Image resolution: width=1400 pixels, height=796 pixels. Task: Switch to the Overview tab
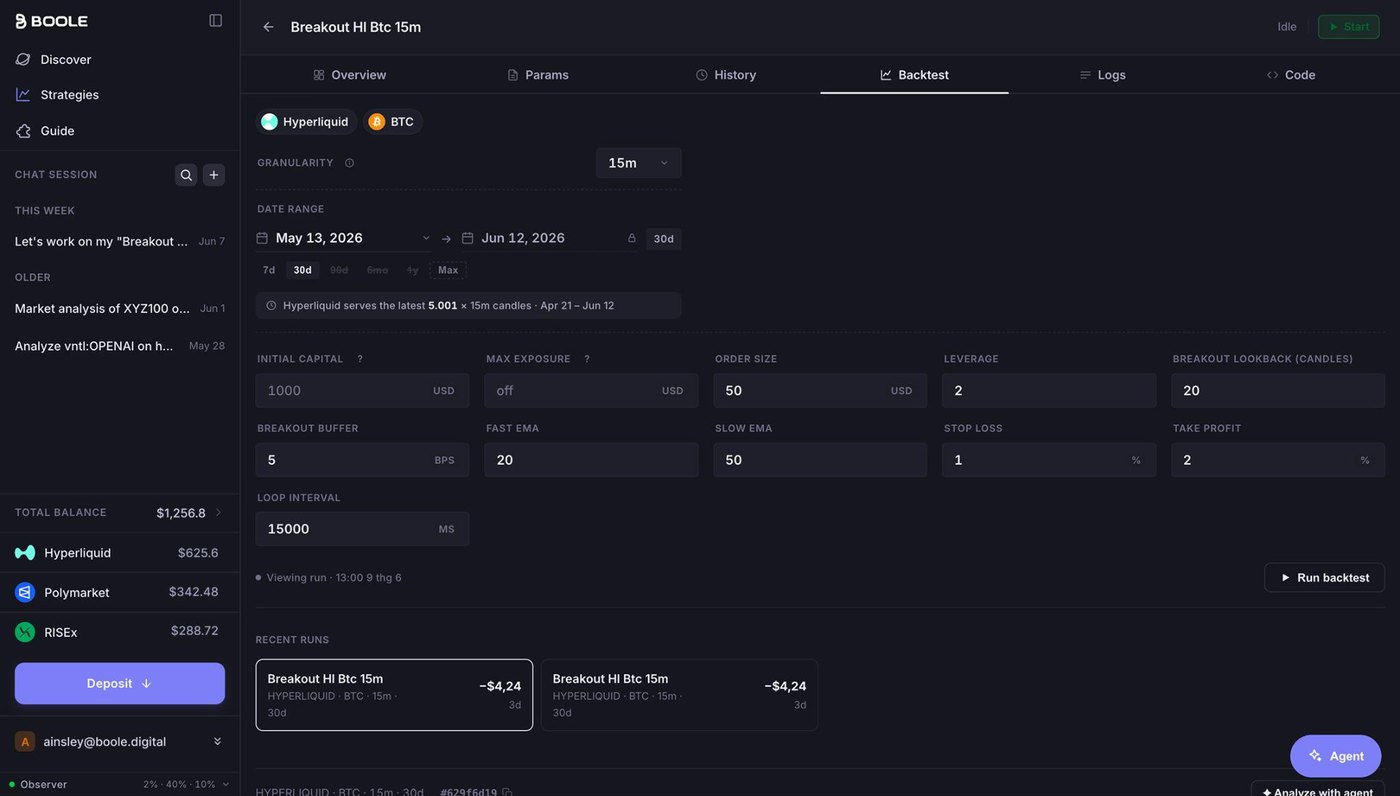(x=350, y=75)
